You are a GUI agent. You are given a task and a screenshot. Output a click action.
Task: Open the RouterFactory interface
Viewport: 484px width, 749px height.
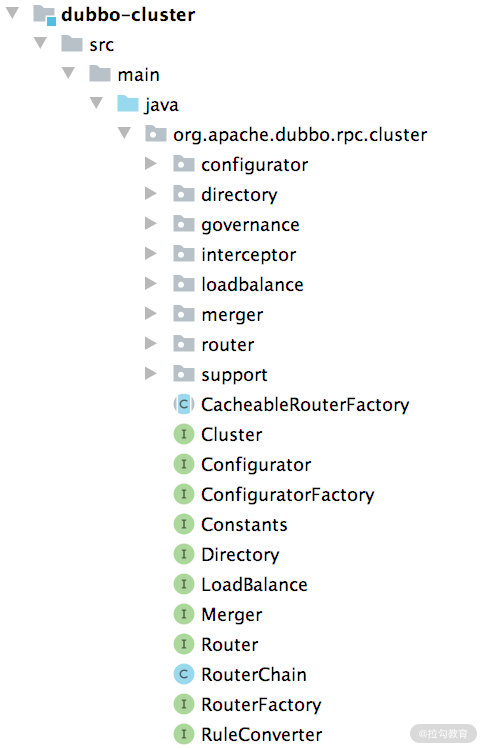point(261,704)
